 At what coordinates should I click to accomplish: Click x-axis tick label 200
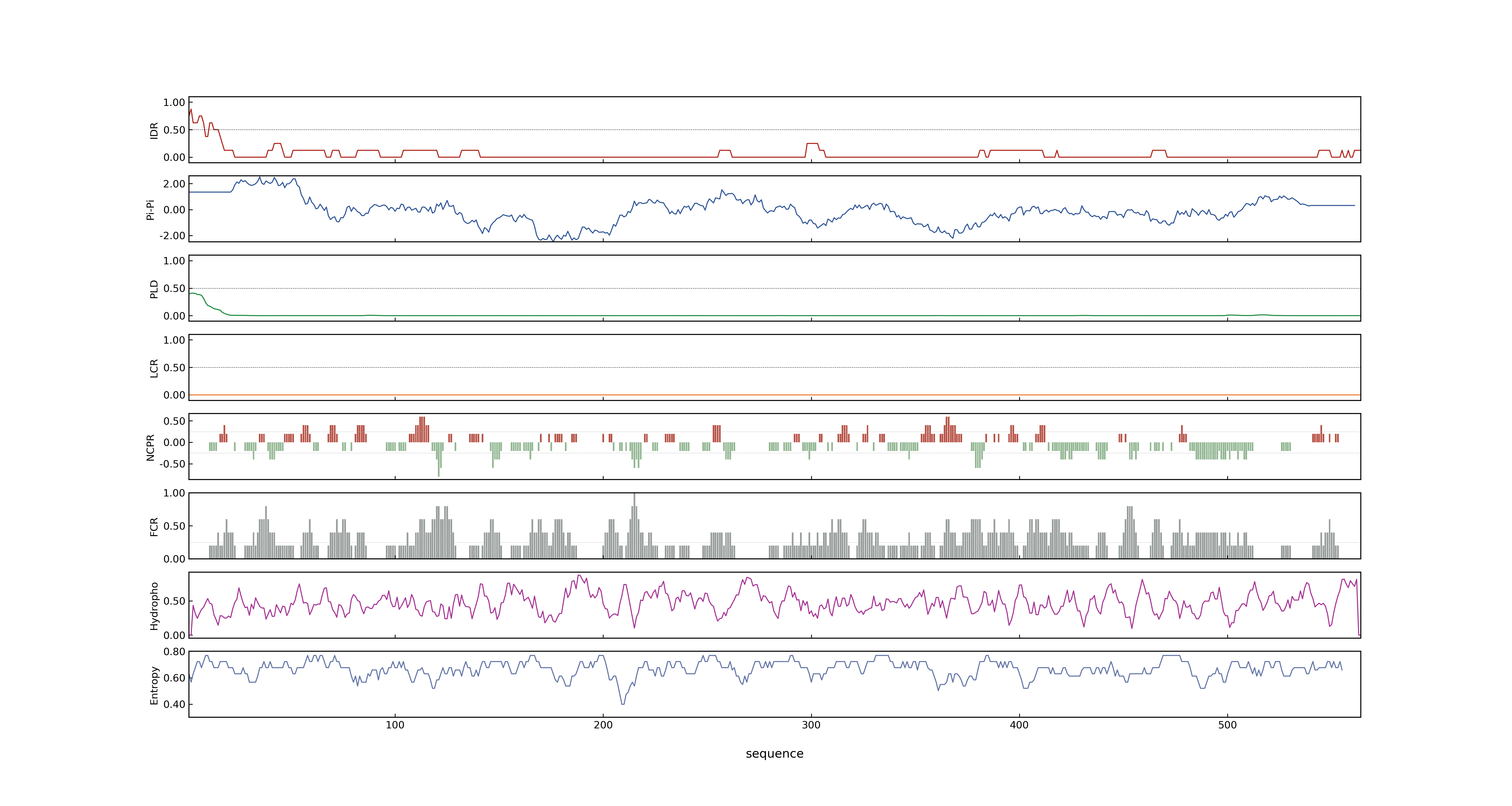(603, 725)
